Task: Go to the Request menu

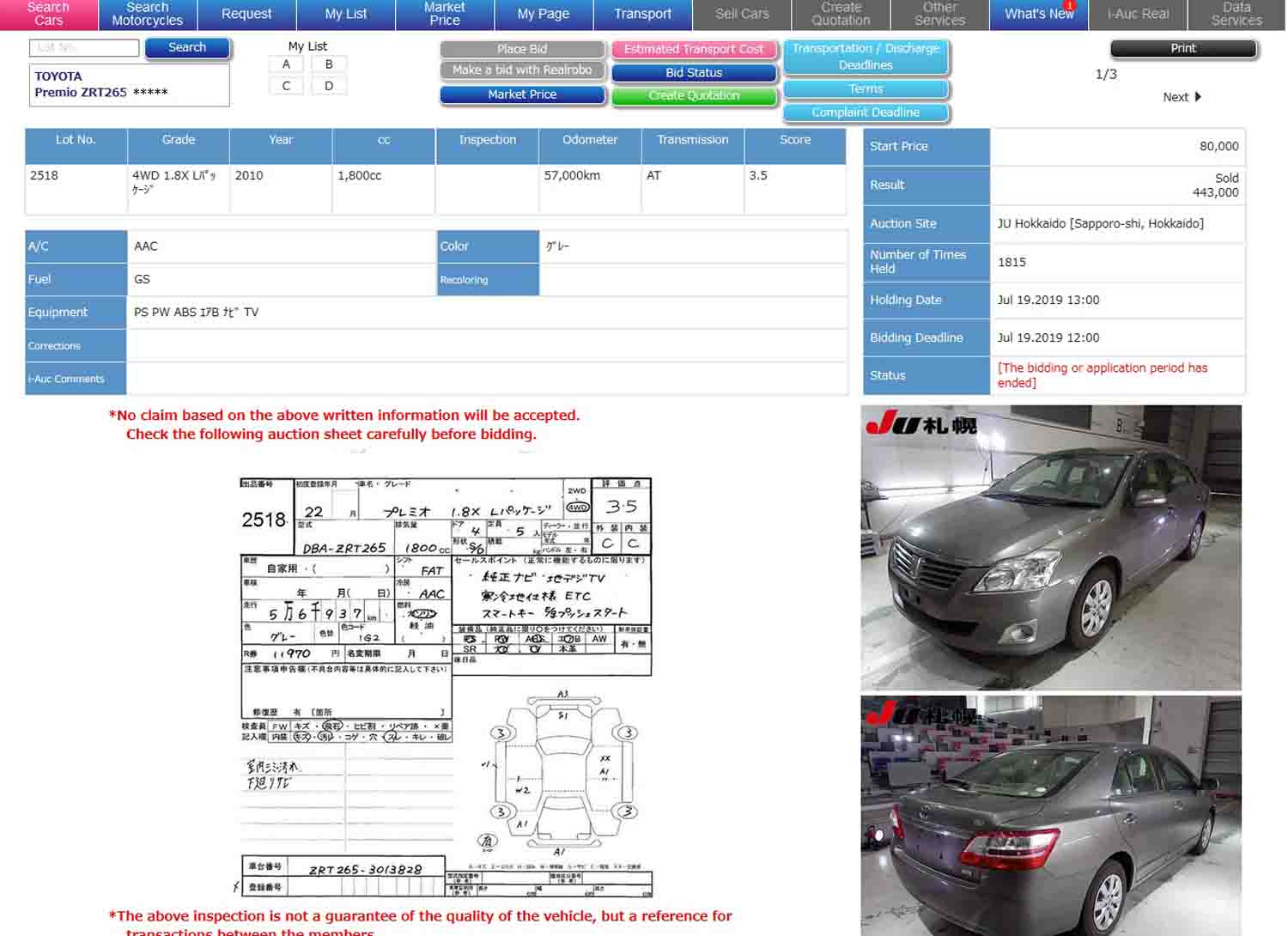Action: pyautogui.click(x=246, y=14)
